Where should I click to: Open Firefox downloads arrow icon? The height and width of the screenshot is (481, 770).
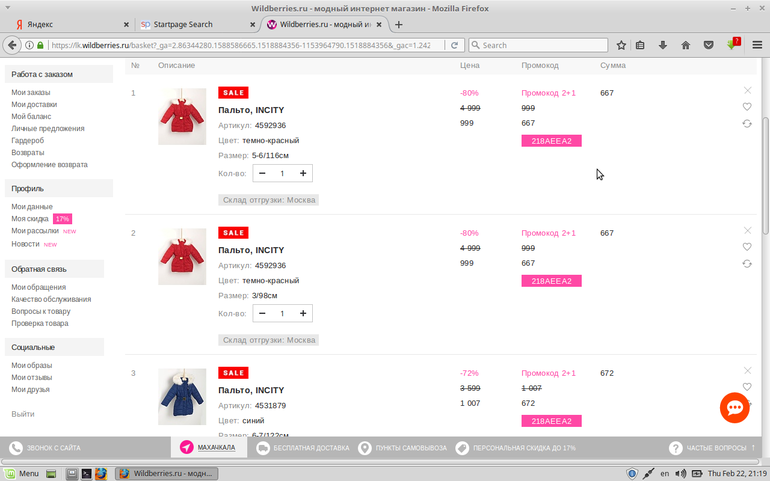pyautogui.click(x=662, y=45)
